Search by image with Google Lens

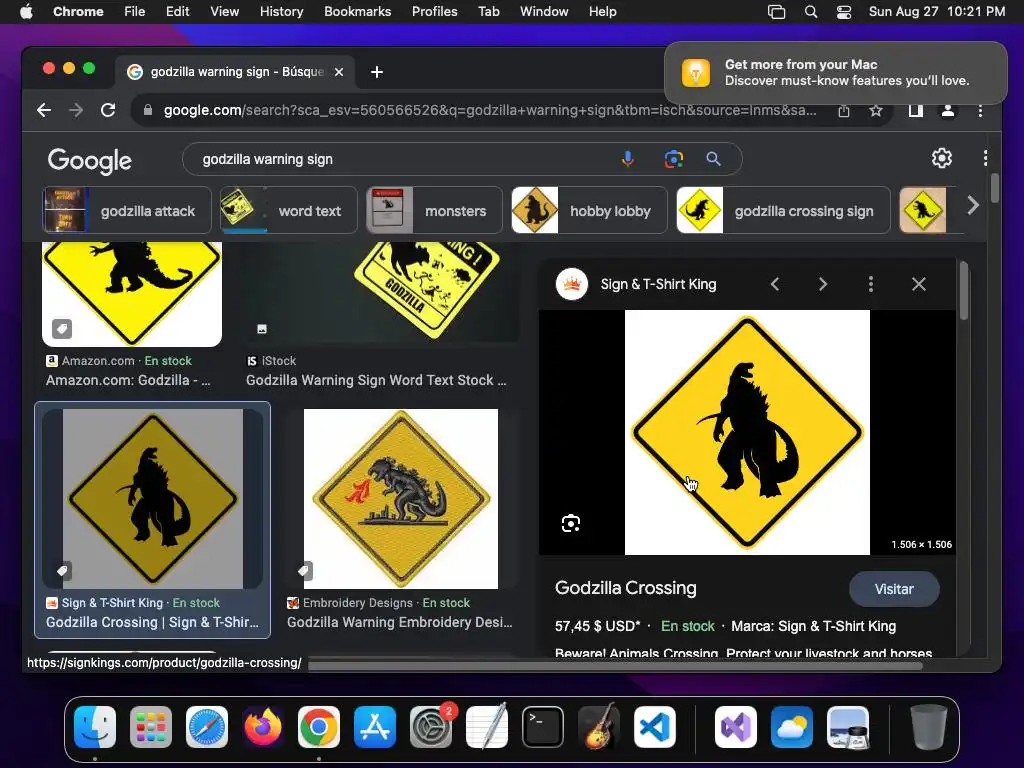click(x=673, y=159)
